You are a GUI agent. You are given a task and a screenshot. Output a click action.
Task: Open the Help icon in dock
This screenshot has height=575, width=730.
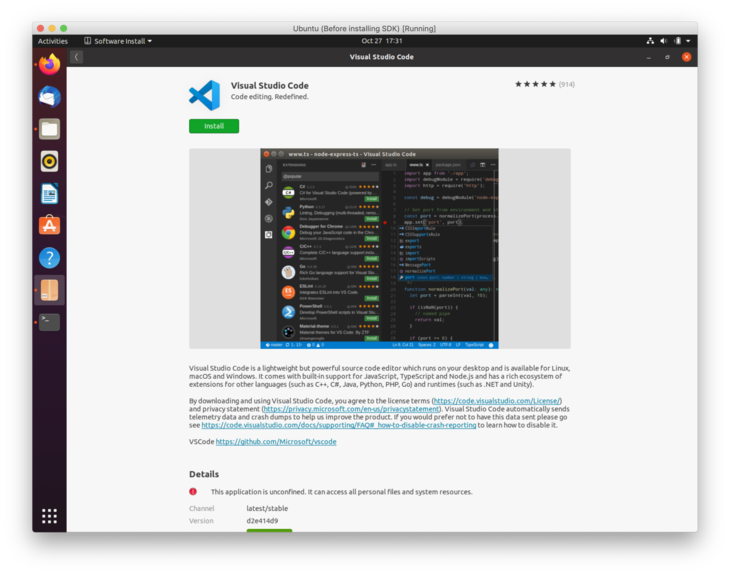49,257
